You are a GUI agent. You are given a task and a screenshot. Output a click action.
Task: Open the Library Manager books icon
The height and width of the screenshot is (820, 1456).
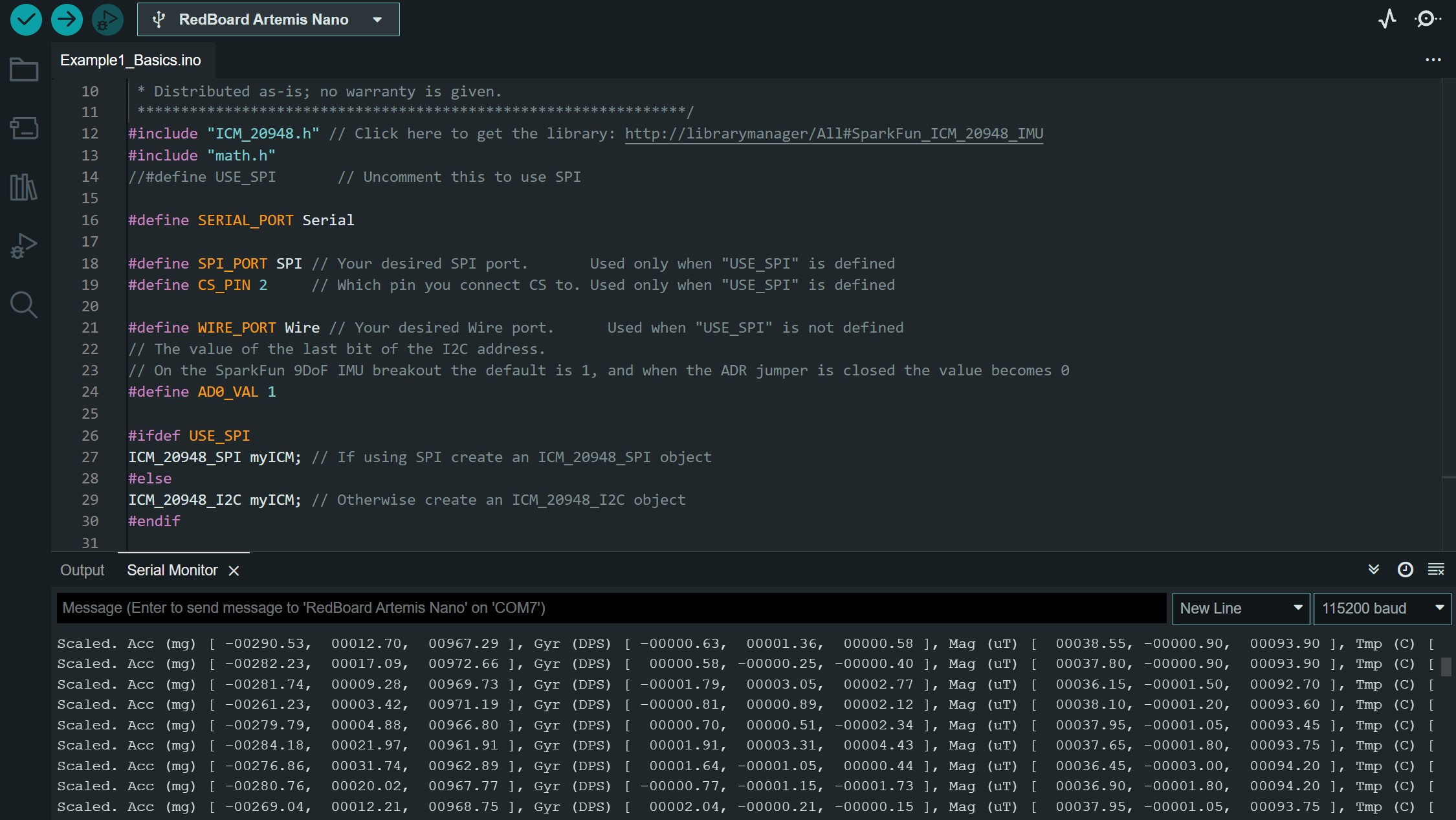pyautogui.click(x=24, y=187)
